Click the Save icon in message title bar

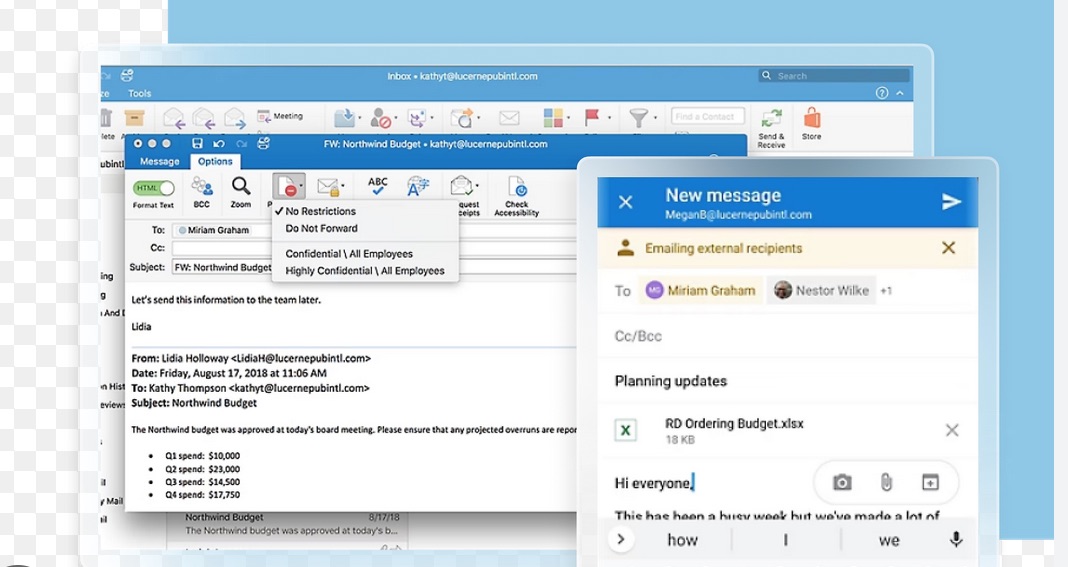point(197,144)
